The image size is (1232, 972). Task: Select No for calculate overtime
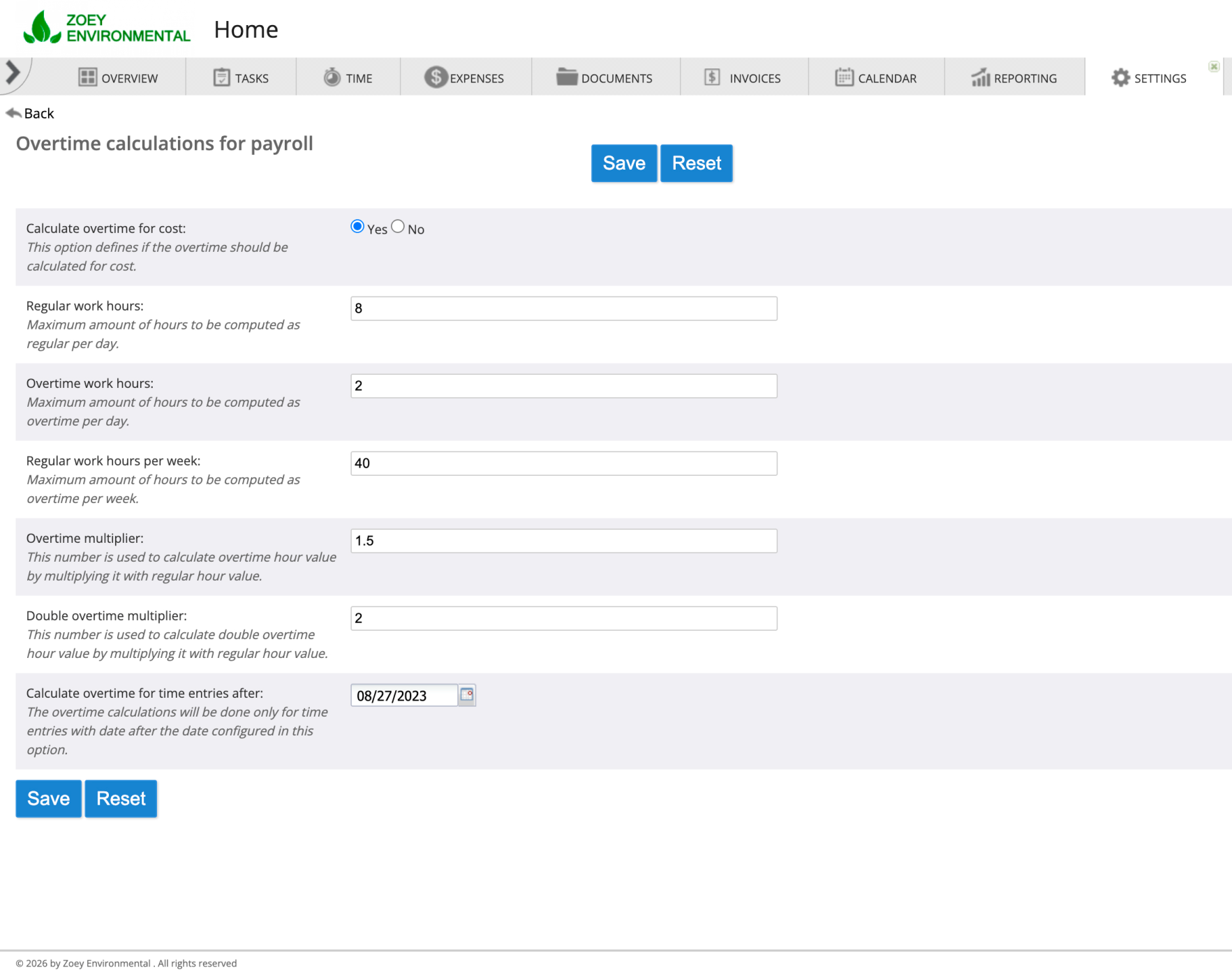[398, 227]
